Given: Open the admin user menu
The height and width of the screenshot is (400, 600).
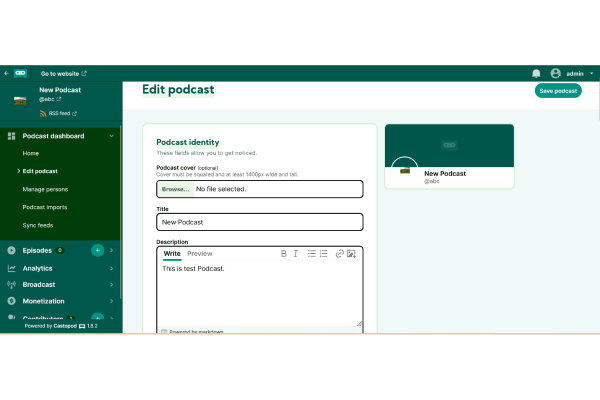Looking at the screenshot, I should 570,73.
